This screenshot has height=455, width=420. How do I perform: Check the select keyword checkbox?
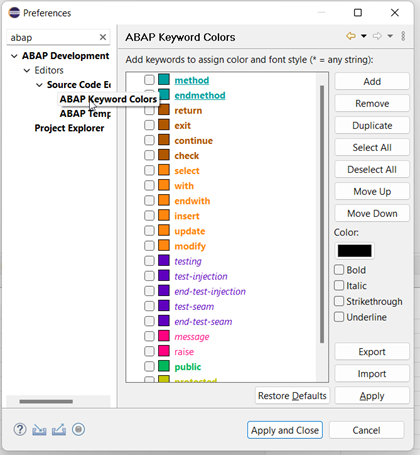(149, 170)
